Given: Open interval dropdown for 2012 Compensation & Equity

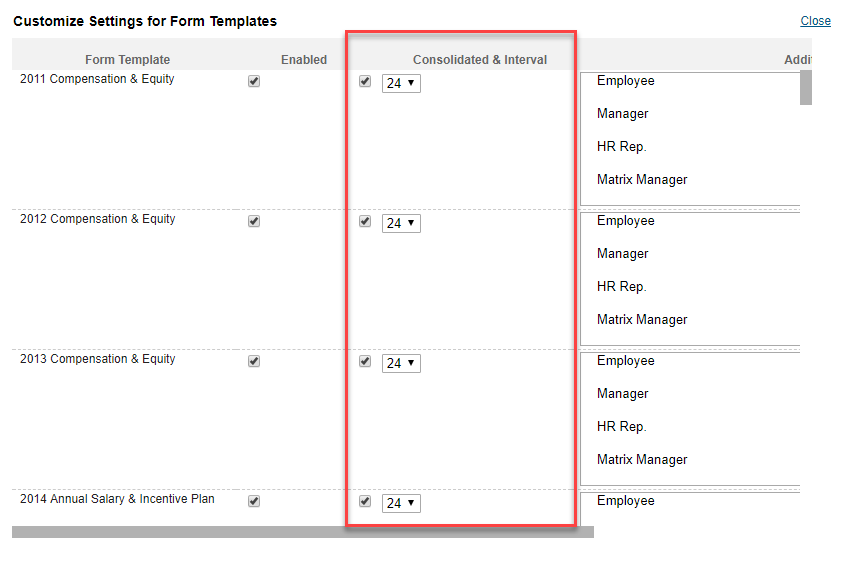Looking at the screenshot, I should pyautogui.click(x=401, y=224).
